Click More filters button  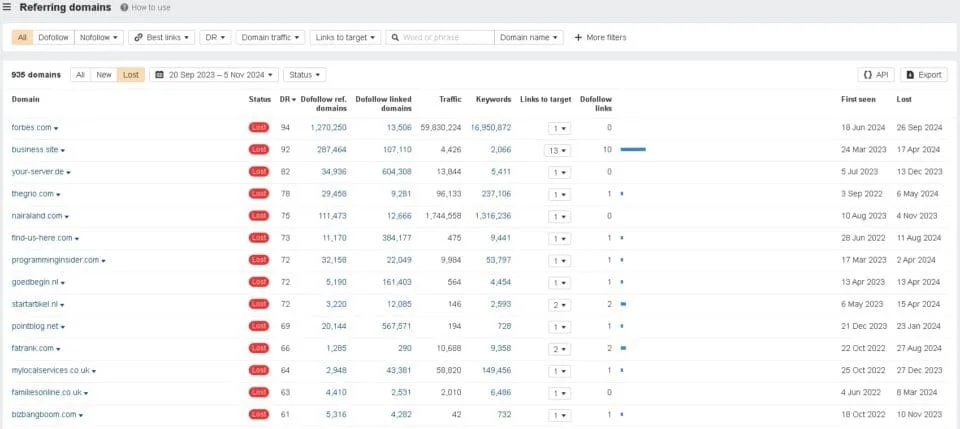tap(600, 37)
